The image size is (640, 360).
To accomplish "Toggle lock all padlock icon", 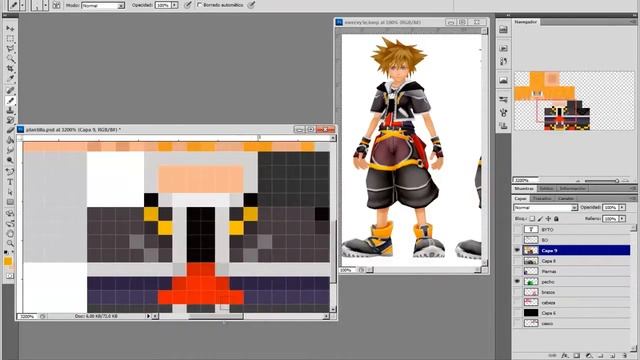I will [x=556, y=219].
